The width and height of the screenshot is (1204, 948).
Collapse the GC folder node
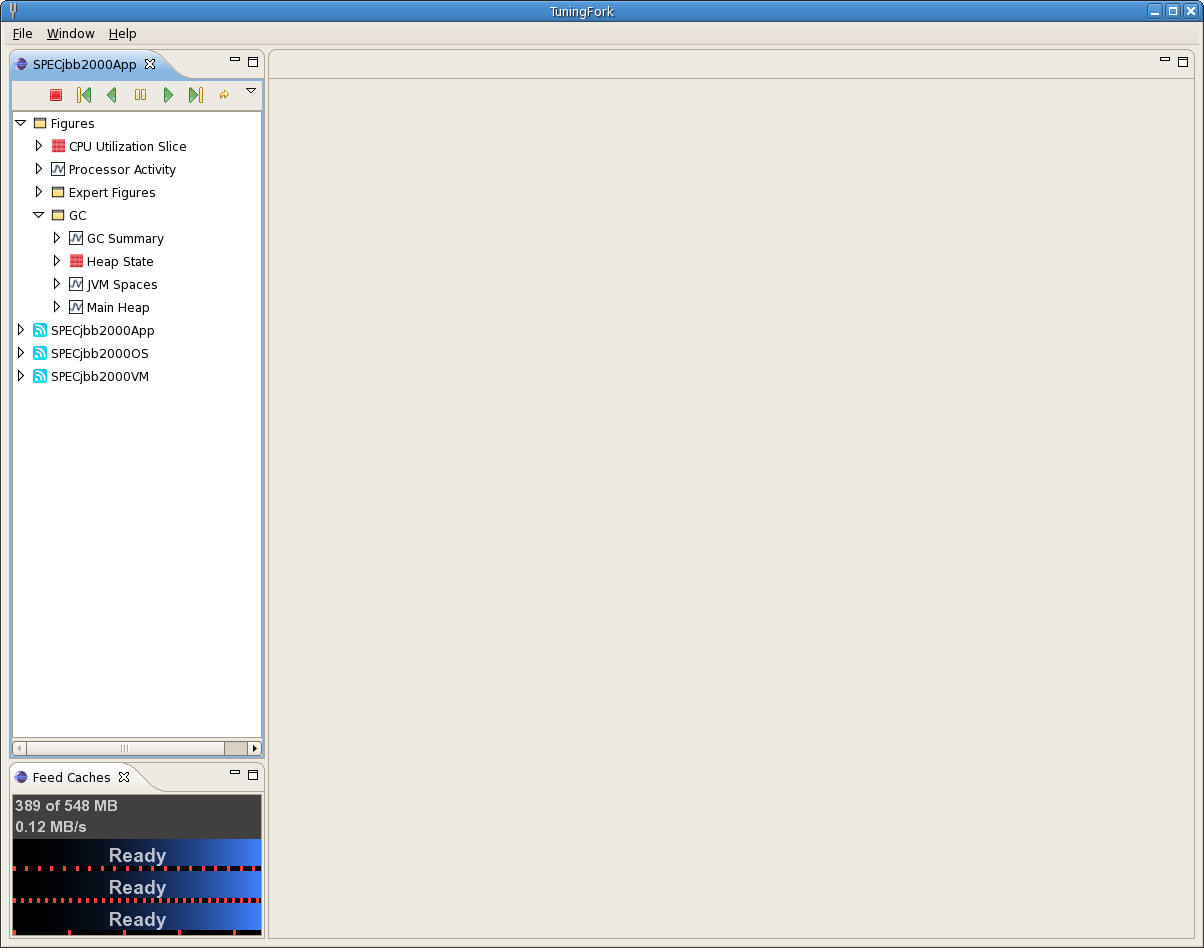[x=38, y=215]
